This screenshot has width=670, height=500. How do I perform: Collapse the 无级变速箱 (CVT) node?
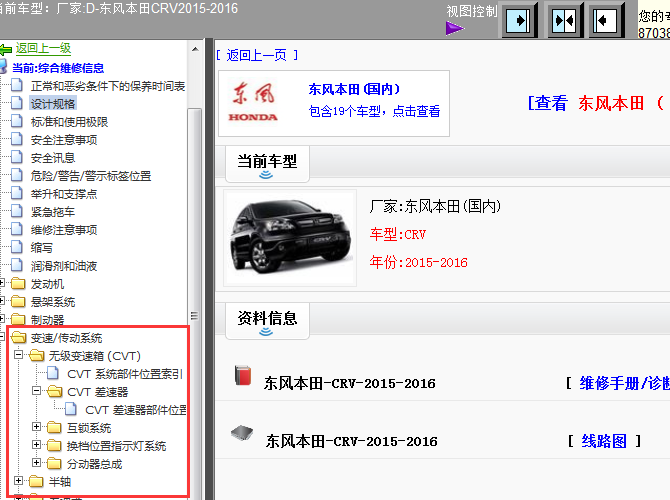point(18,355)
